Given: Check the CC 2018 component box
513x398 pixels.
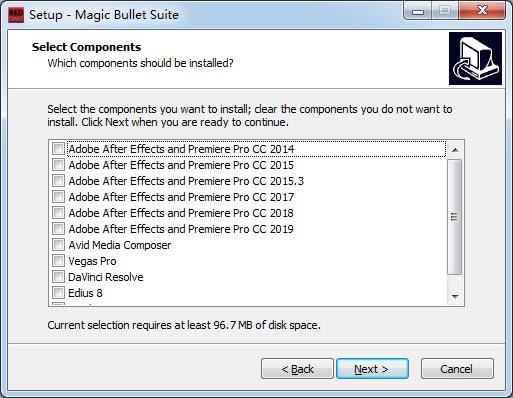Looking at the screenshot, I should coord(58,213).
